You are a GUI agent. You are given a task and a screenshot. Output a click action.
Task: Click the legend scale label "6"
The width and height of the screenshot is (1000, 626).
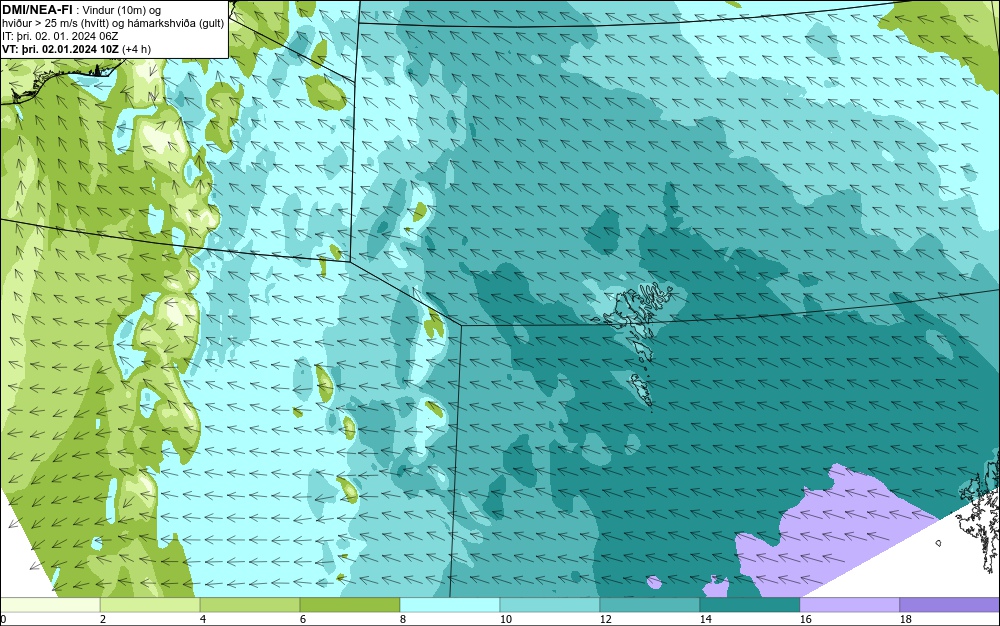pyautogui.click(x=302, y=619)
